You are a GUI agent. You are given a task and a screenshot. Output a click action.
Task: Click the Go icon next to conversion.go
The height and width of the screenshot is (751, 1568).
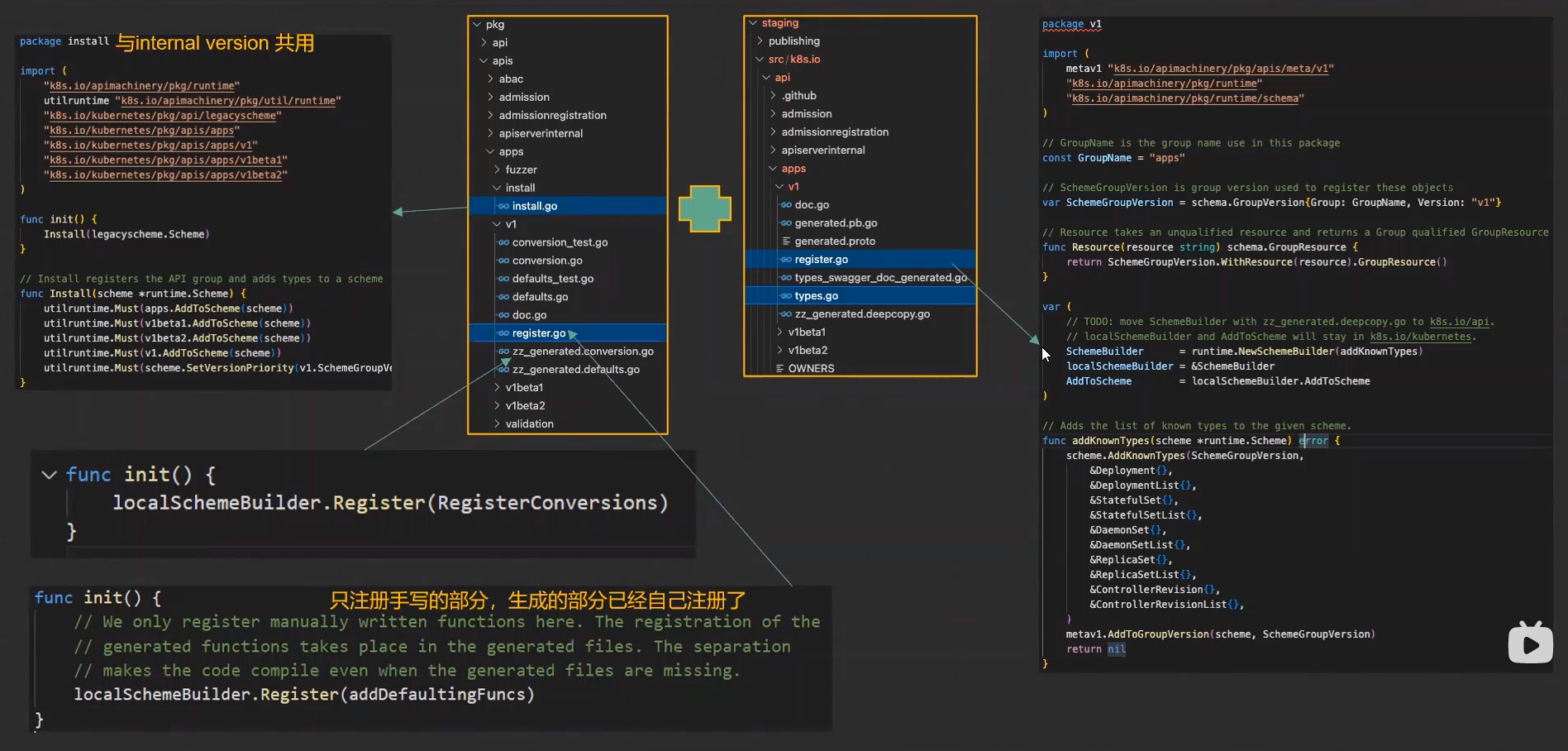pyautogui.click(x=503, y=261)
